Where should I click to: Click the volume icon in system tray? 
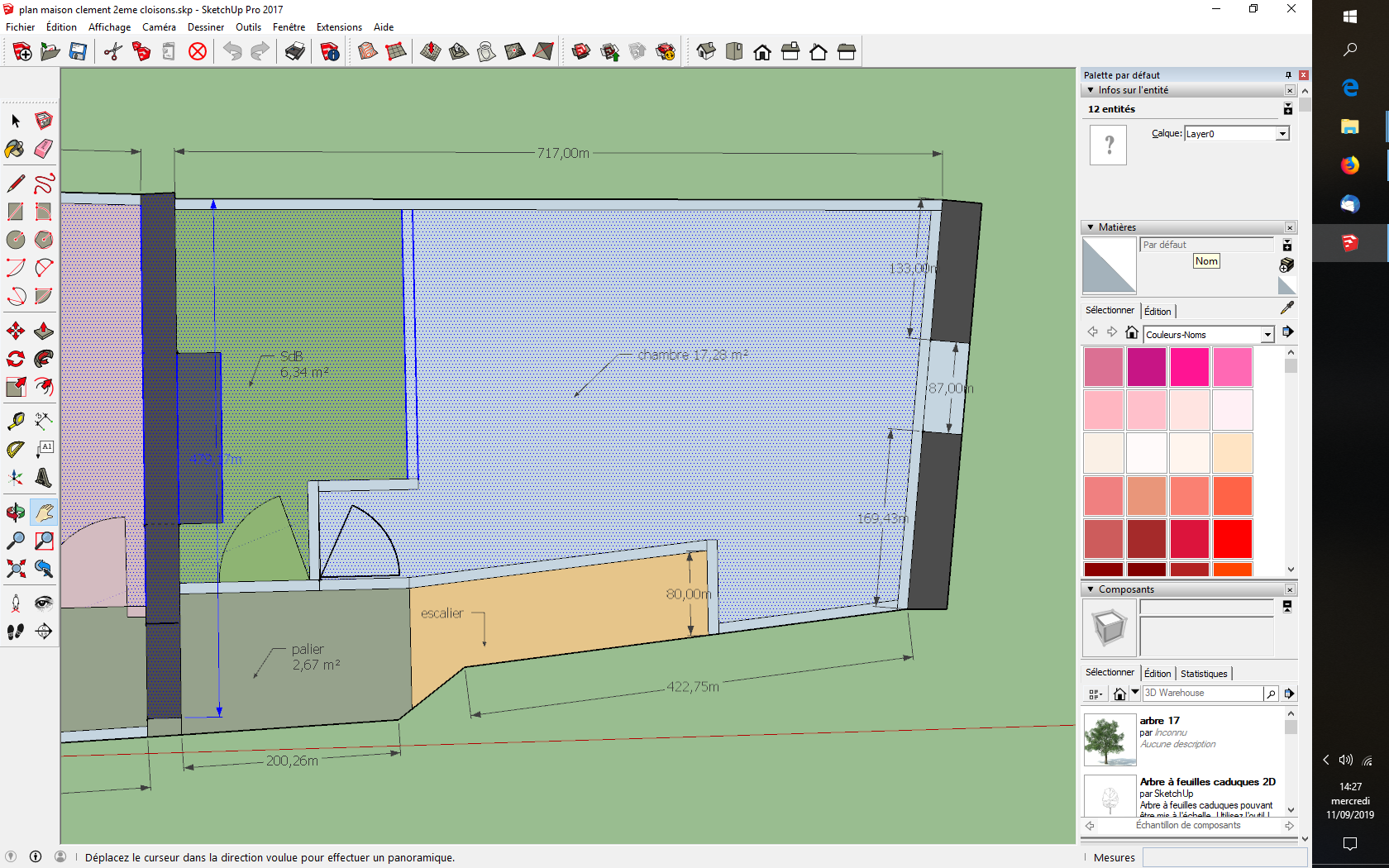[1346, 760]
